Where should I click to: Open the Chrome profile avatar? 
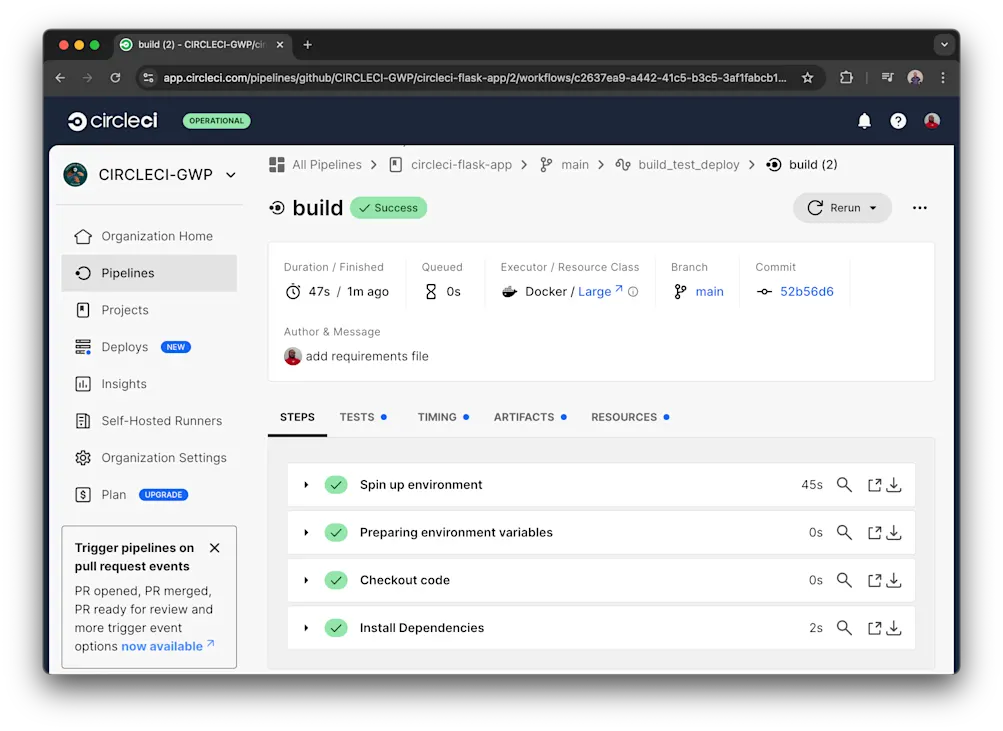click(x=915, y=77)
